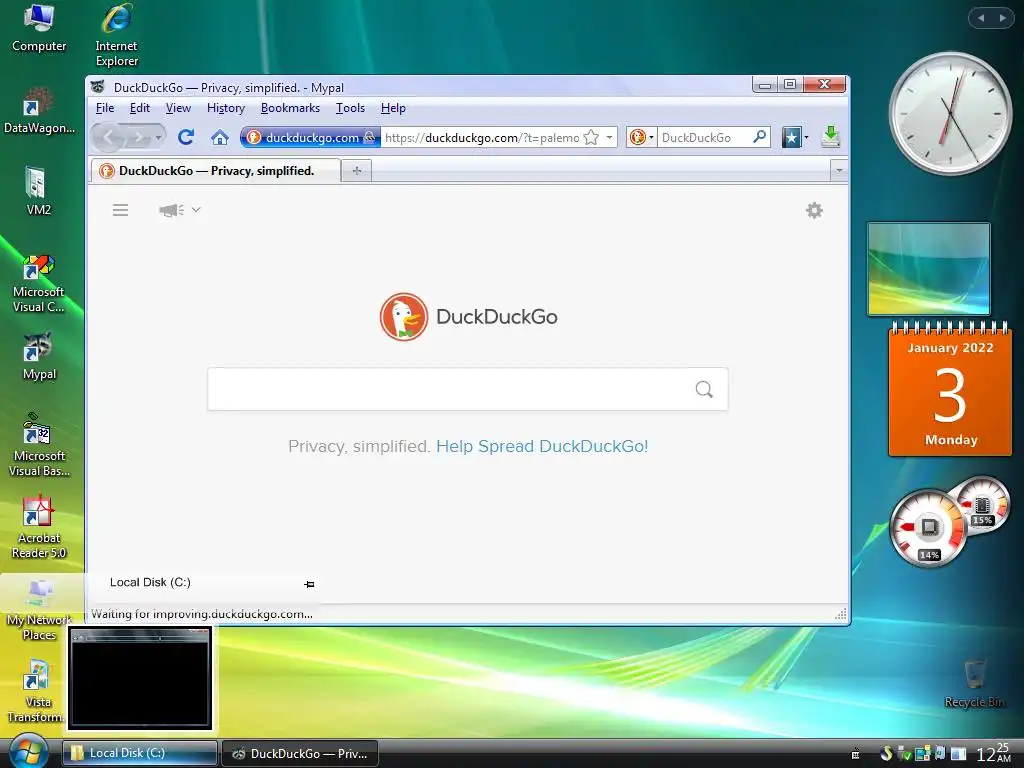The width and height of the screenshot is (1024, 768).
Task: Open the View menu
Action: click(178, 108)
